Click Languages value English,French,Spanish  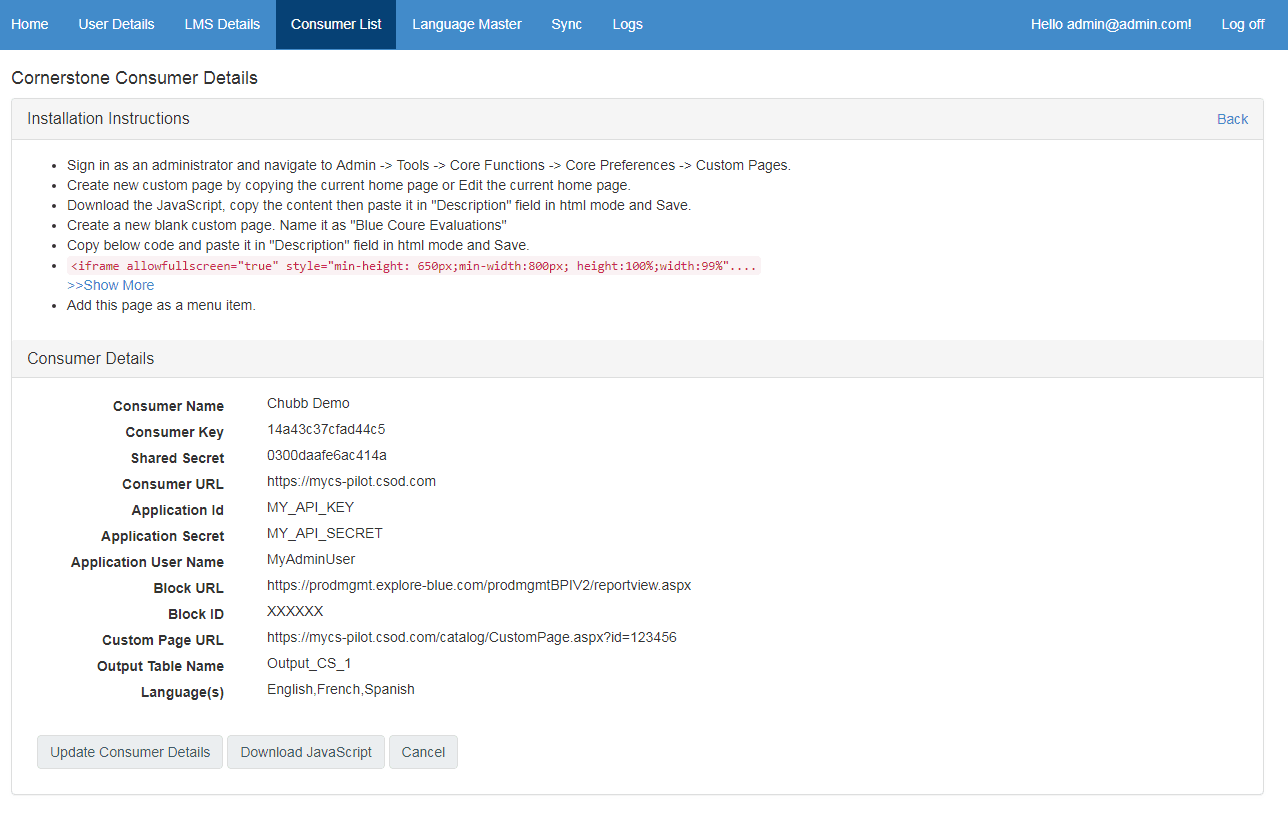coord(341,689)
